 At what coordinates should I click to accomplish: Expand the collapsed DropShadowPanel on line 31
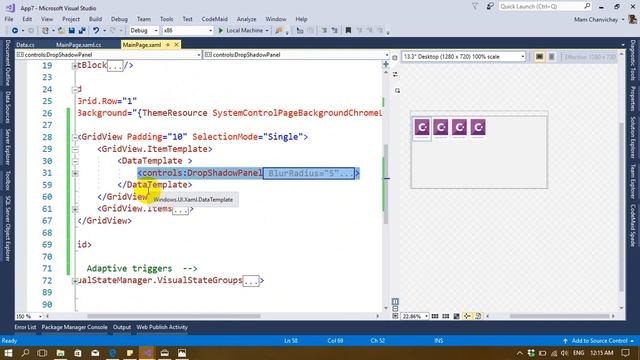[x=75, y=173]
